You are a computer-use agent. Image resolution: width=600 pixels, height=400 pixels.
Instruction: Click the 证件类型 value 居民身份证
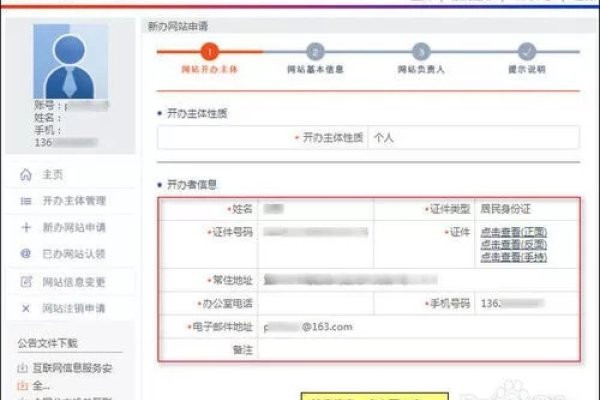click(x=505, y=209)
